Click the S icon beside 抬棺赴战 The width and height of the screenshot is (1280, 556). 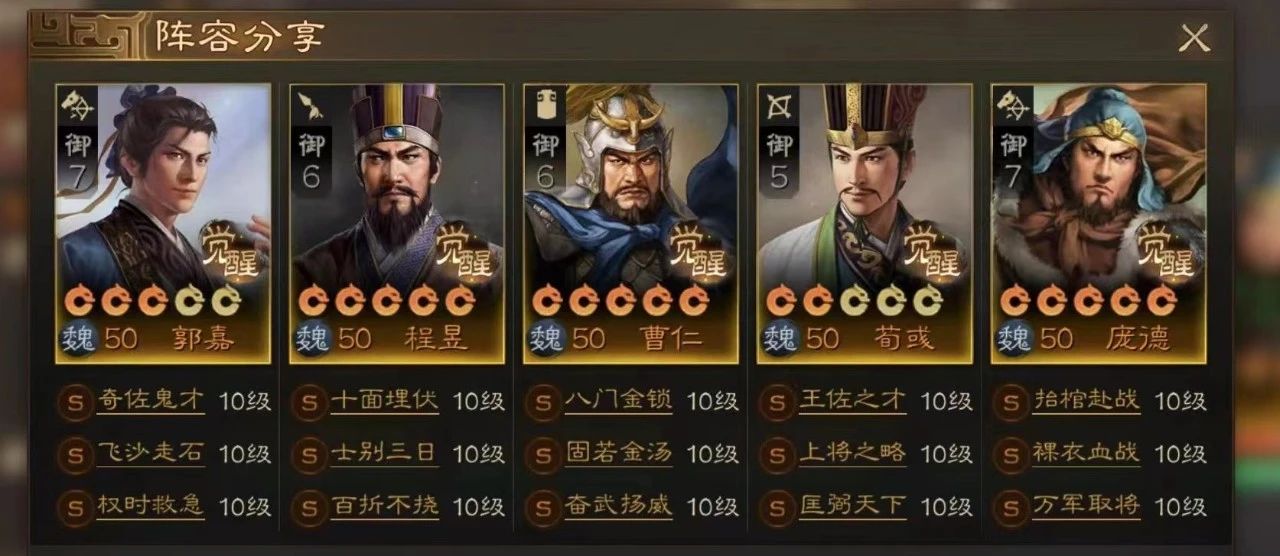(x=1010, y=402)
